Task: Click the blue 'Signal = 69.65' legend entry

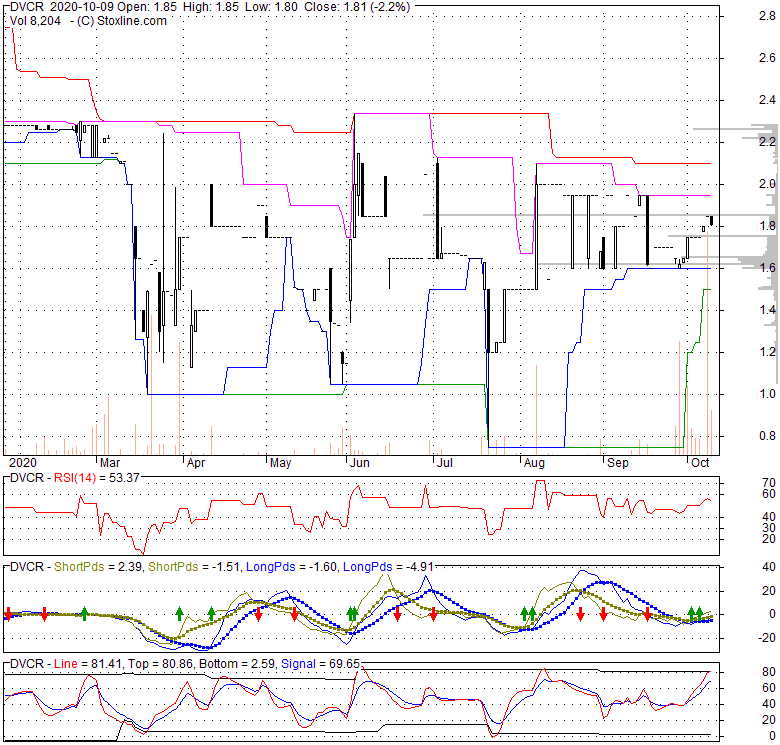Action: pyautogui.click(x=320, y=664)
